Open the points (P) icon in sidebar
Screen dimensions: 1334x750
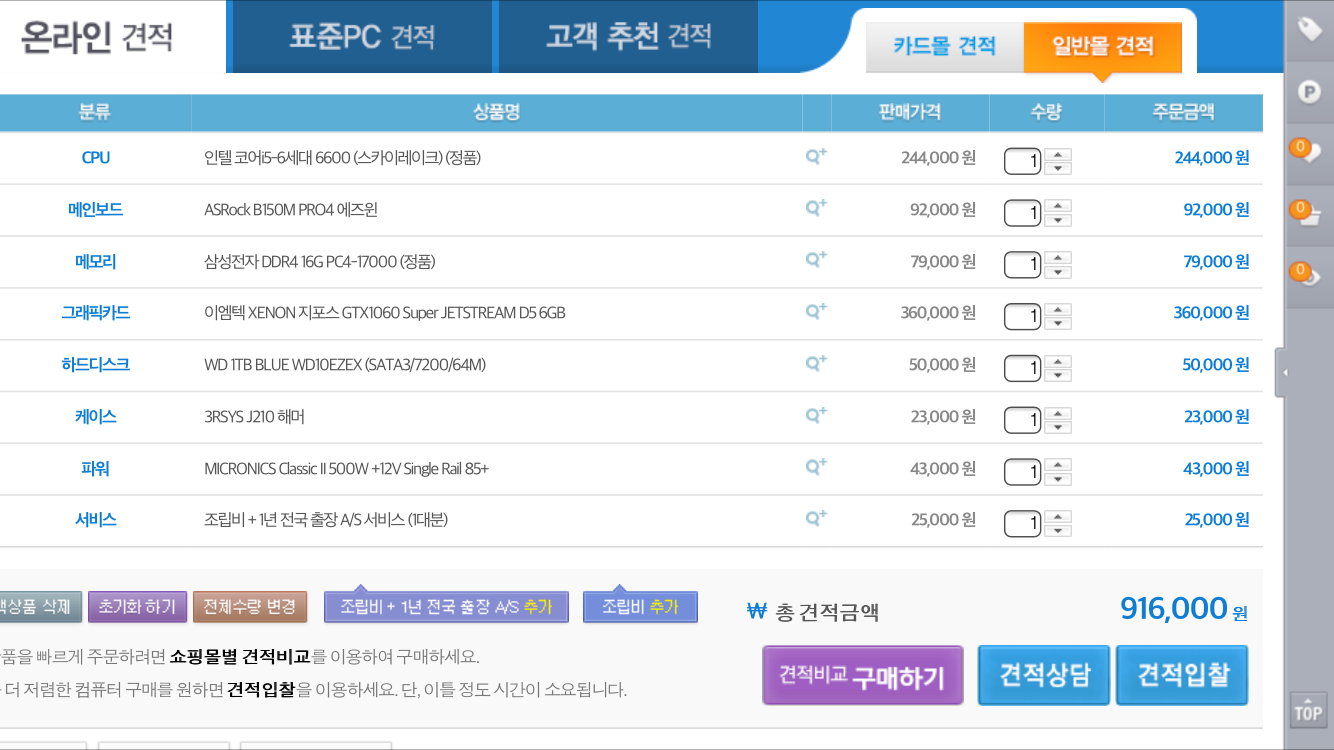point(1309,92)
